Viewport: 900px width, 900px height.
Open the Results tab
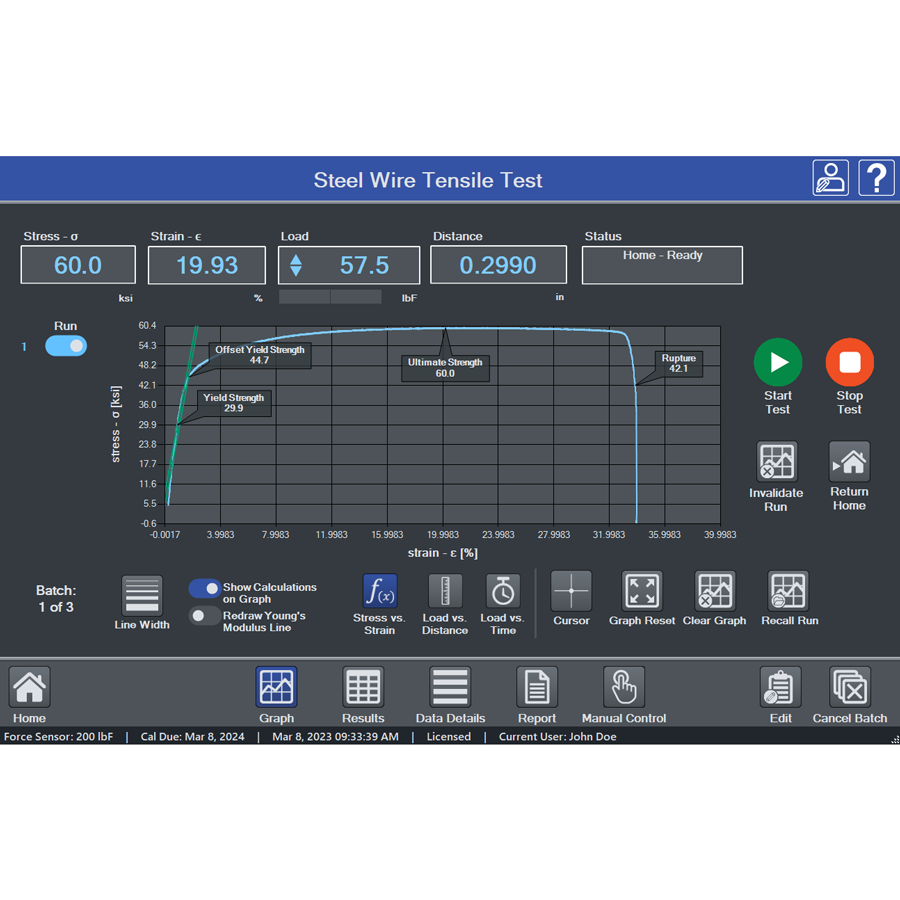click(x=363, y=688)
